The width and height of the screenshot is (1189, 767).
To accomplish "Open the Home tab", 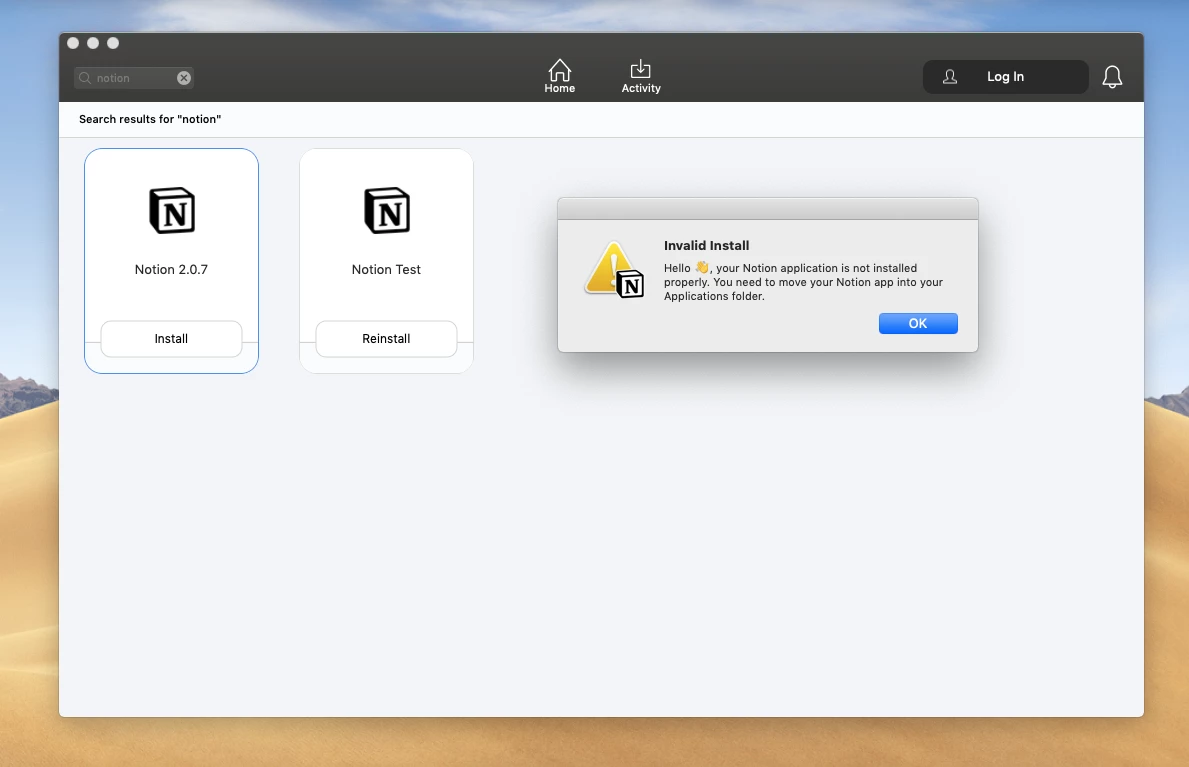I will tap(560, 76).
